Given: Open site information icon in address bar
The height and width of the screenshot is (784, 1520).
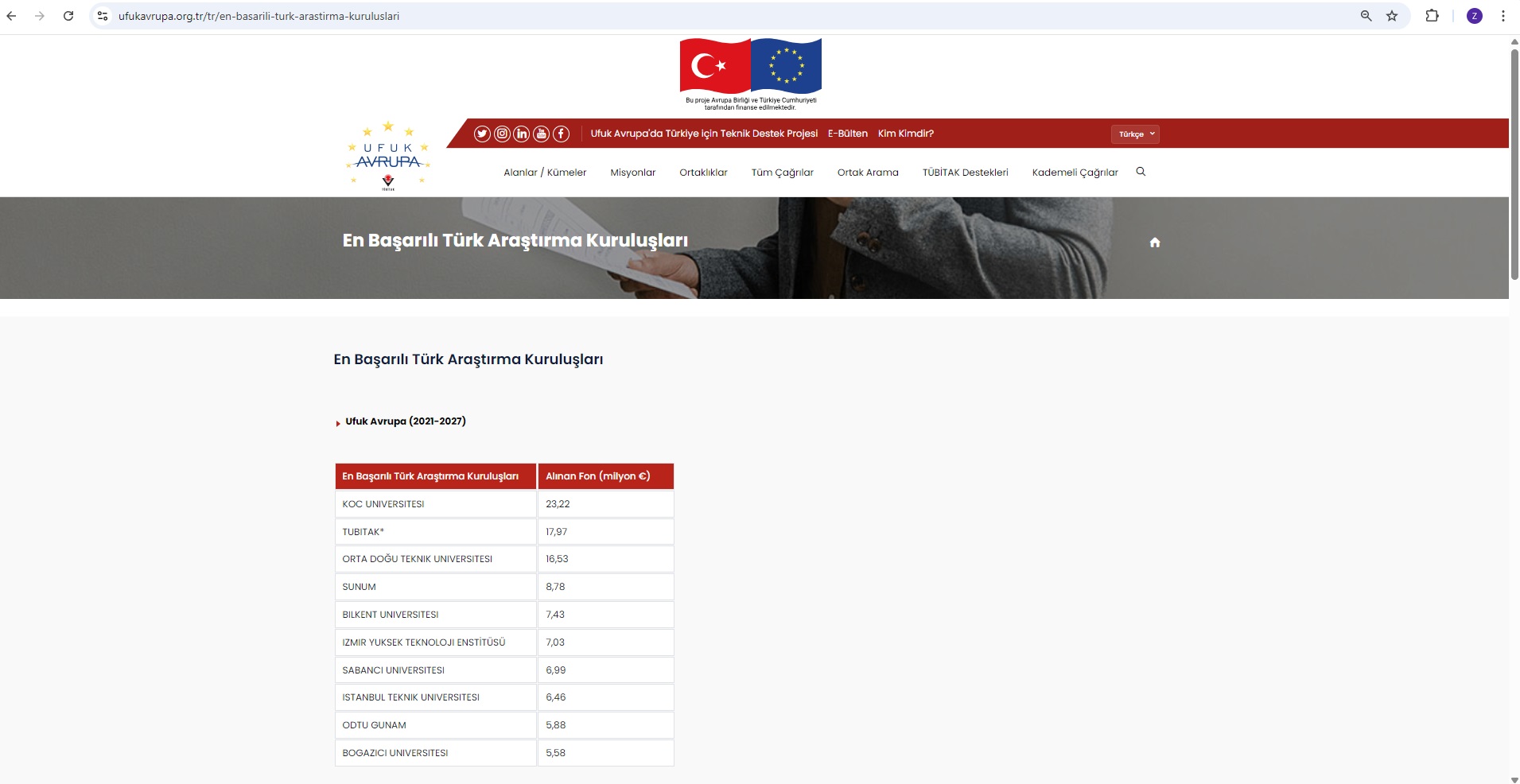Looking at the screenshot, I should point(103,16).
